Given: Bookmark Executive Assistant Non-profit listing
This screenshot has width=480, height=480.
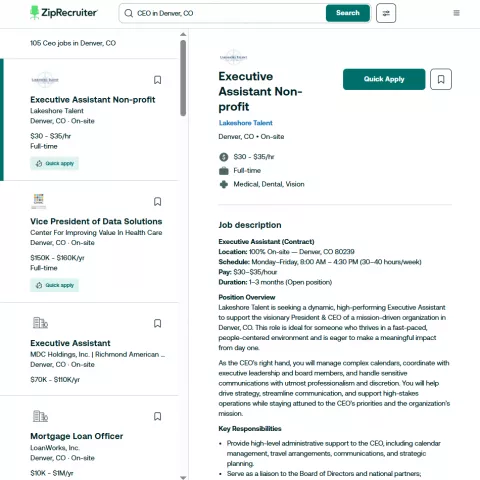Looking at the screenshot, I should pos(157,80).
